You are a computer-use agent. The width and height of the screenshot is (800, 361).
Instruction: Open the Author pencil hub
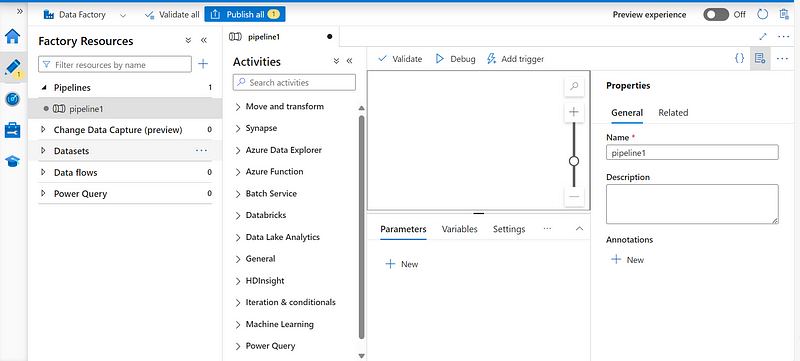pyautogui.click(x=12, y=68)
